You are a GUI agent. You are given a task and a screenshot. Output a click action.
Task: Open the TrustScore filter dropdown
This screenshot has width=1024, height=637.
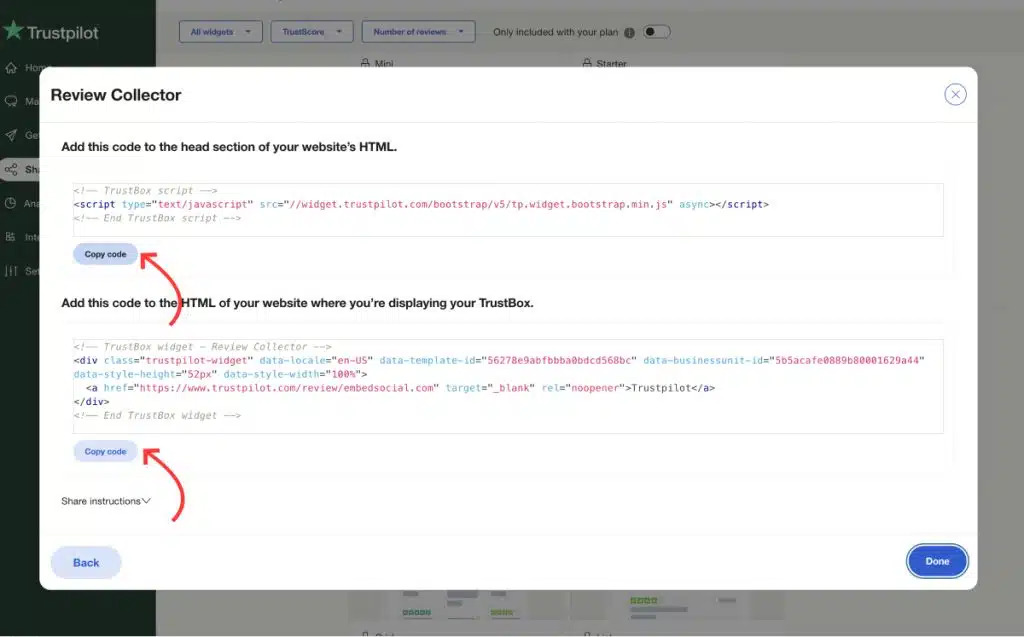[x=312, y=32]
